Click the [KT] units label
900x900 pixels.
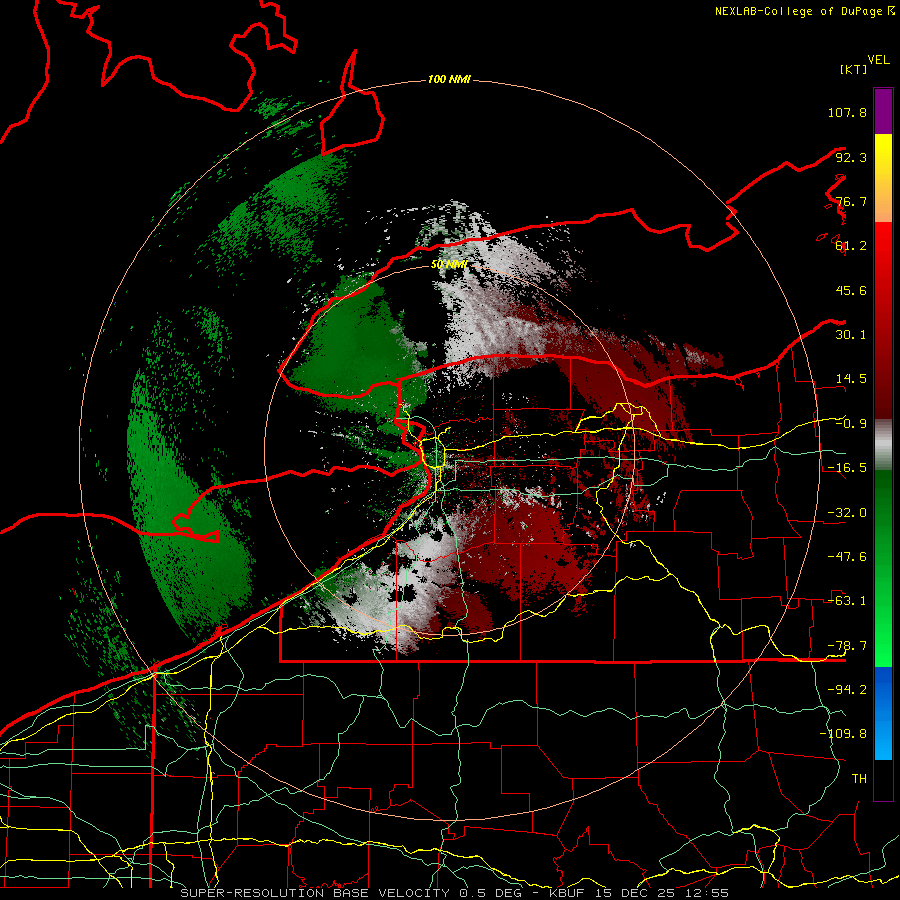click(x=853, y=69)
